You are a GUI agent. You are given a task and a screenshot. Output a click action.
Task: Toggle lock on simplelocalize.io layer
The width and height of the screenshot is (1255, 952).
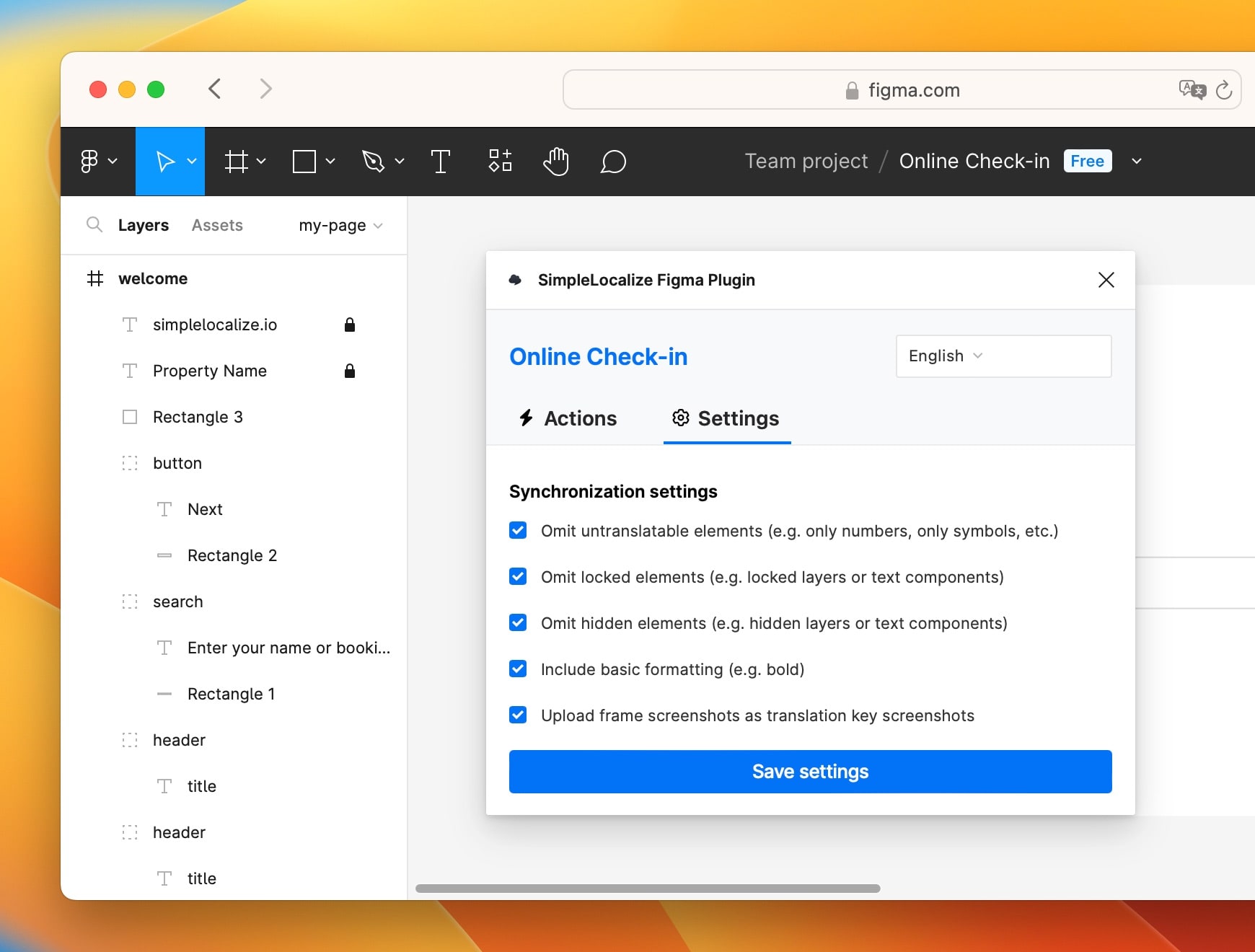point(350,325)
